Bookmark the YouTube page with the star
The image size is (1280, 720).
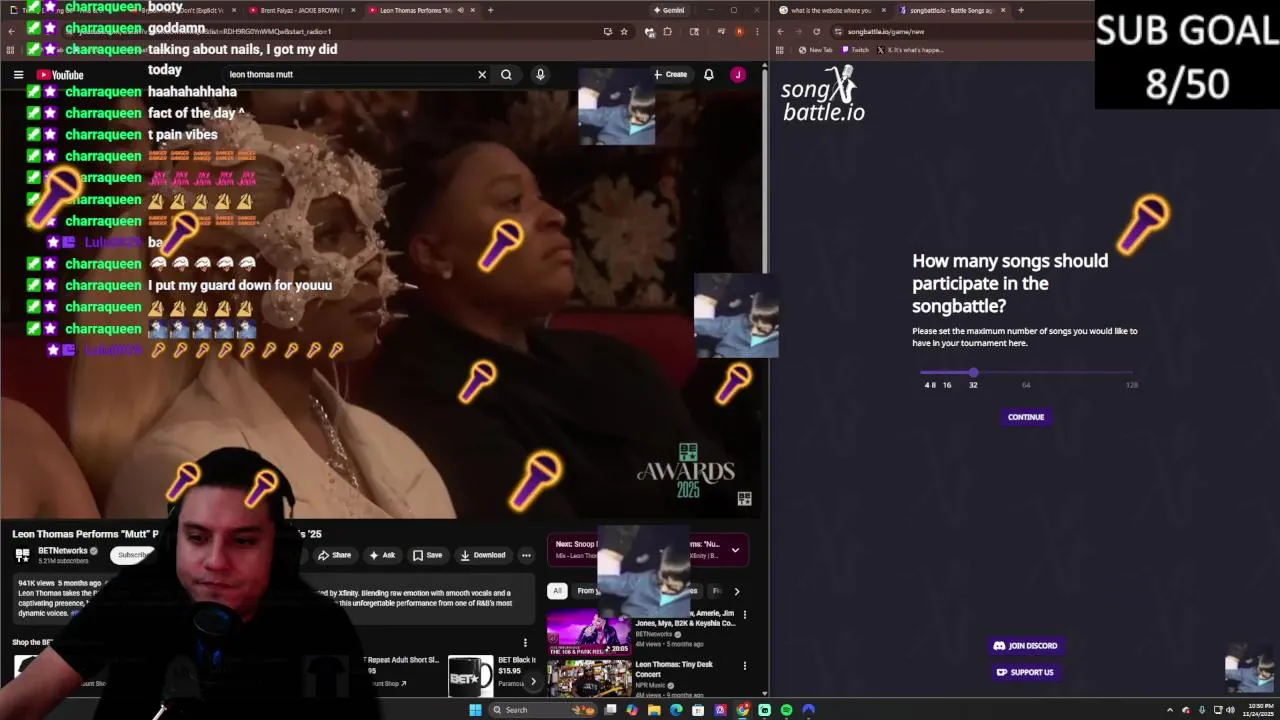[x=624, y=32]
